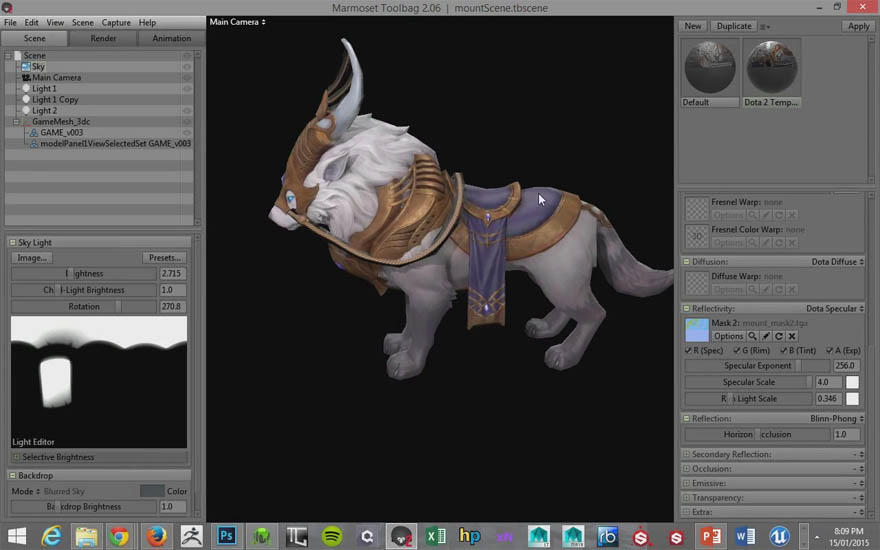Toggle the B (Tint) checkbox
Screen dimensions: 880x550
(x=783, y=350)
